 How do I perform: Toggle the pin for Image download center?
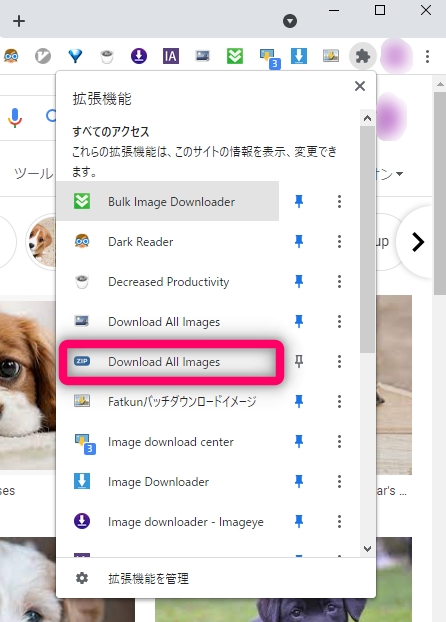point(299,441)
